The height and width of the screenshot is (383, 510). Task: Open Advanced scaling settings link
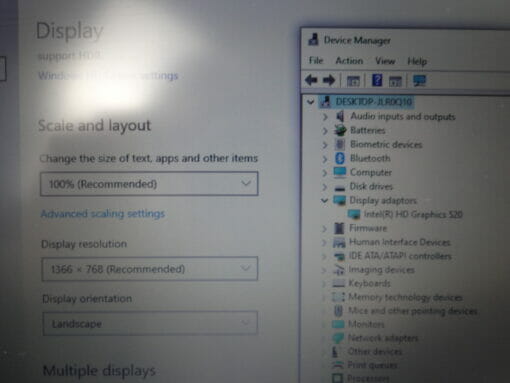(103, 213)
